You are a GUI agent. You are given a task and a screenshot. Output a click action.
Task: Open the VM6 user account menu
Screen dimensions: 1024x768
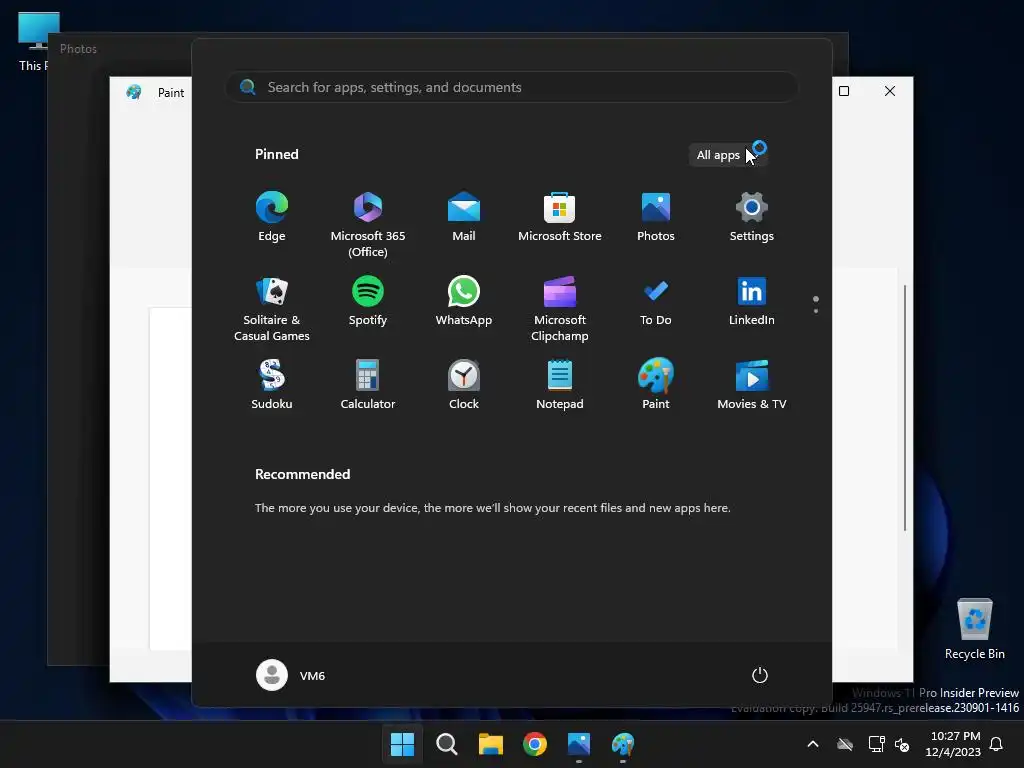click(291, 675)
